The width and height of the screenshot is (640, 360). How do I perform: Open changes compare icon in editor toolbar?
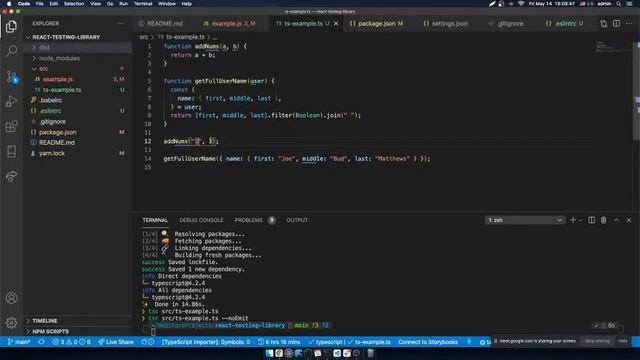coord(604,24)
